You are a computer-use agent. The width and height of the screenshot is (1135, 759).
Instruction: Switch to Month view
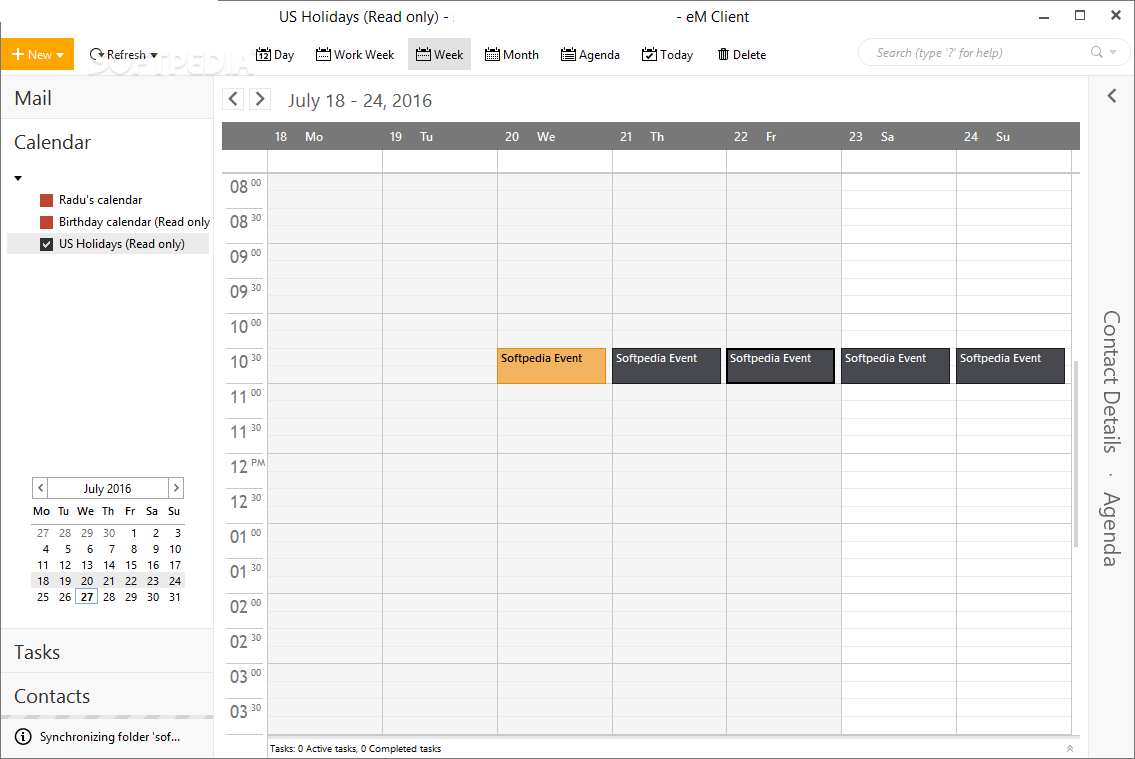tap(512, 54)
